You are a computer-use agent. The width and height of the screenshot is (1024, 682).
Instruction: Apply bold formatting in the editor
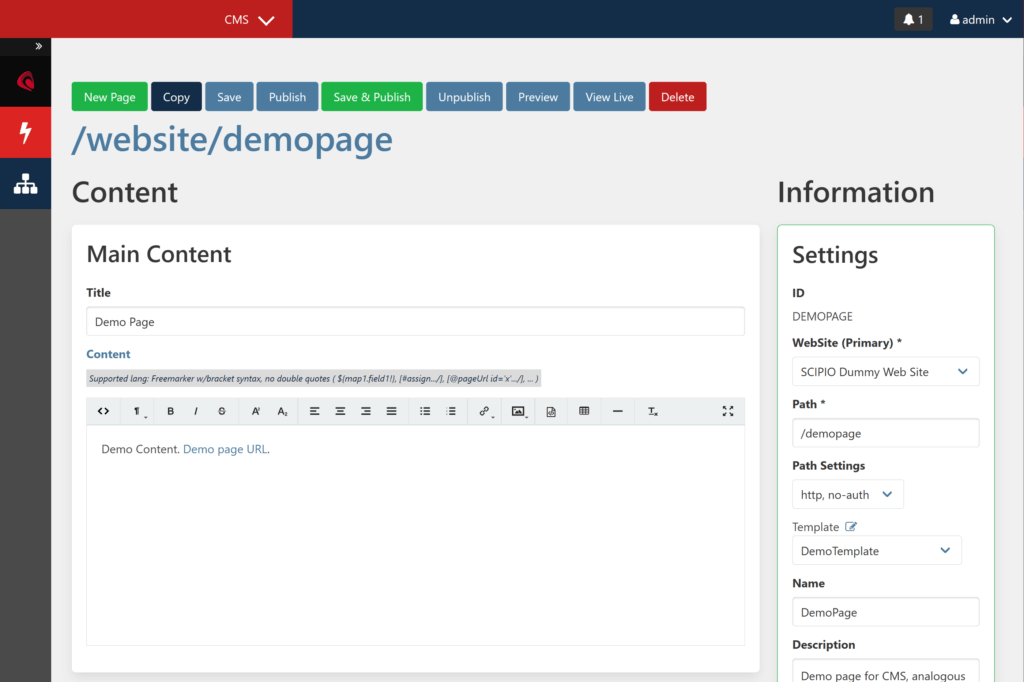point(171,411)
